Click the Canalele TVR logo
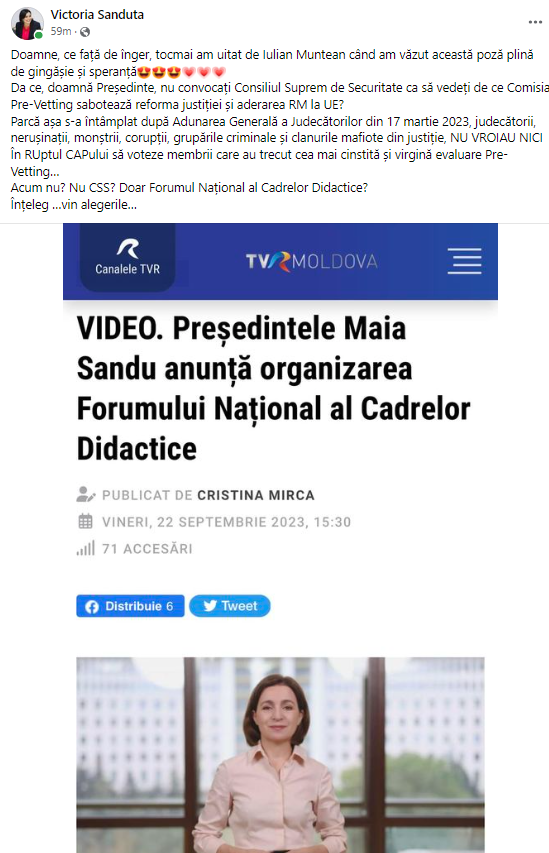 click(128, 257)
